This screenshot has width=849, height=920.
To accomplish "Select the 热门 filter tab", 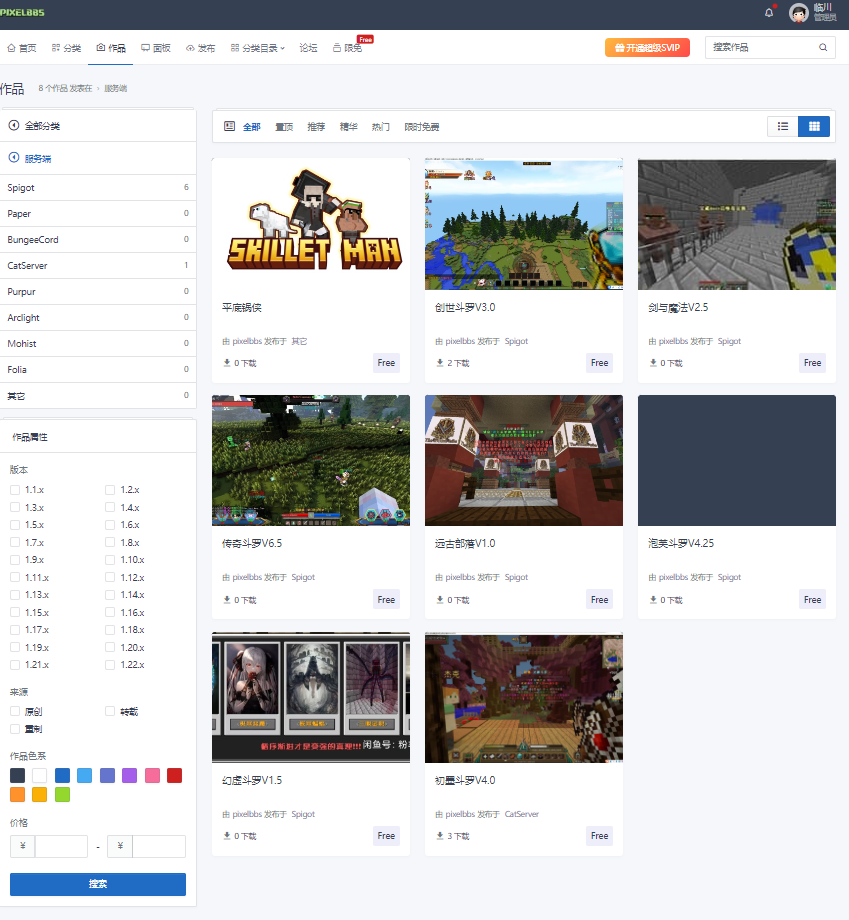I will tap(381, 127).
